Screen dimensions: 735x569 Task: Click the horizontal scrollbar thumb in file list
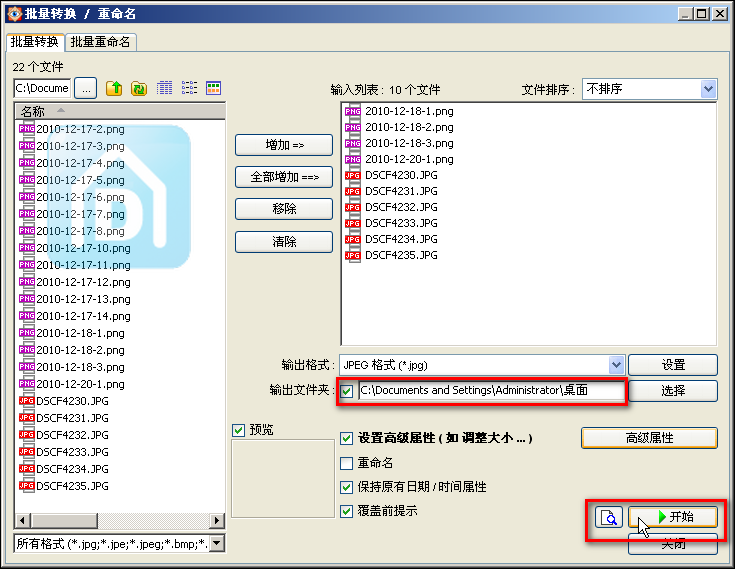coord(64,520)
